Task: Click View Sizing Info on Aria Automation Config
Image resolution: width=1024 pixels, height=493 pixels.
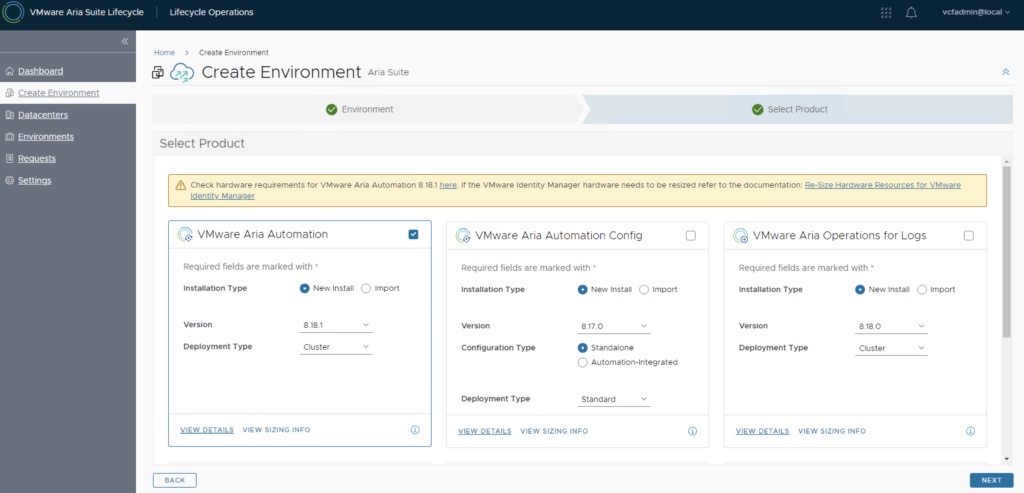Action: click(x=554, y=431)
